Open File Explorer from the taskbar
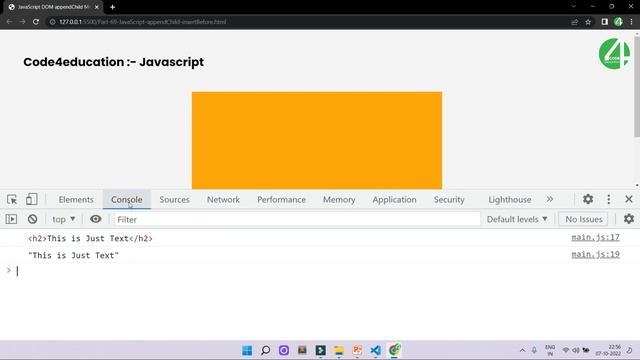The image size is (640, 360). click(x=339, y=350)
